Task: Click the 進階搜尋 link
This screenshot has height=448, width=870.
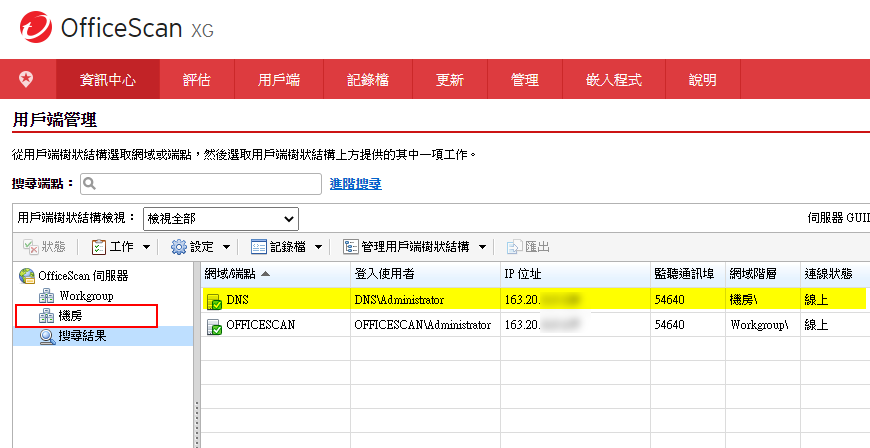Action: point(356,184)
